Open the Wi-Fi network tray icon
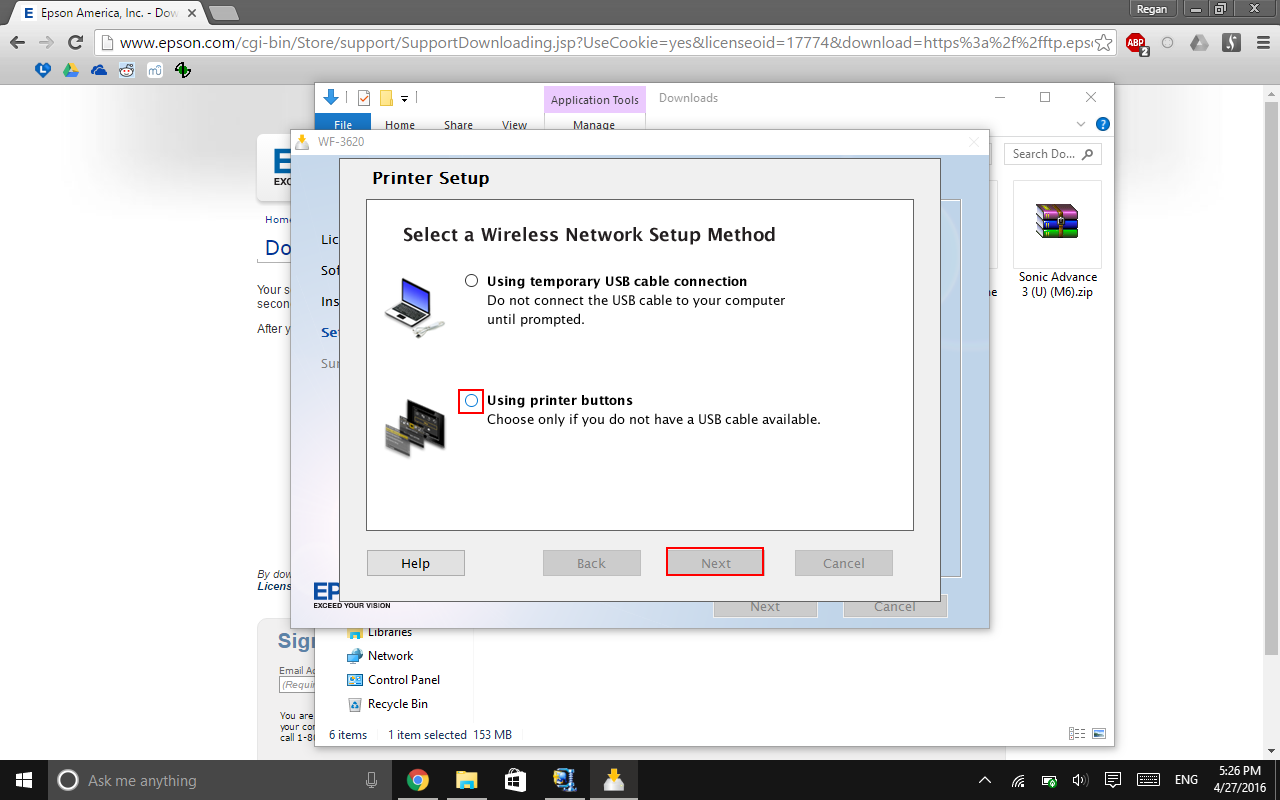Viewport: 1280px width, 800px height. point(1018,780)
